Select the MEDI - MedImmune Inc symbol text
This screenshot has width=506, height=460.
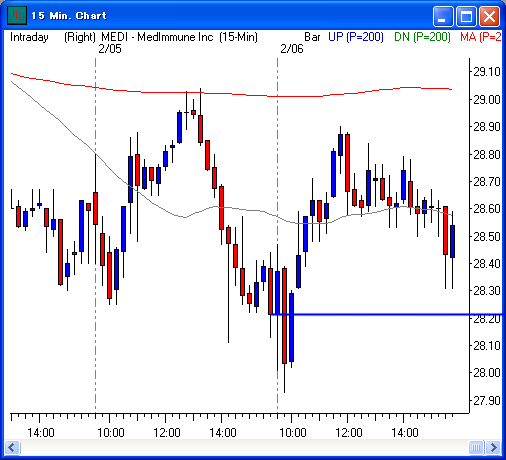[157, 37]
